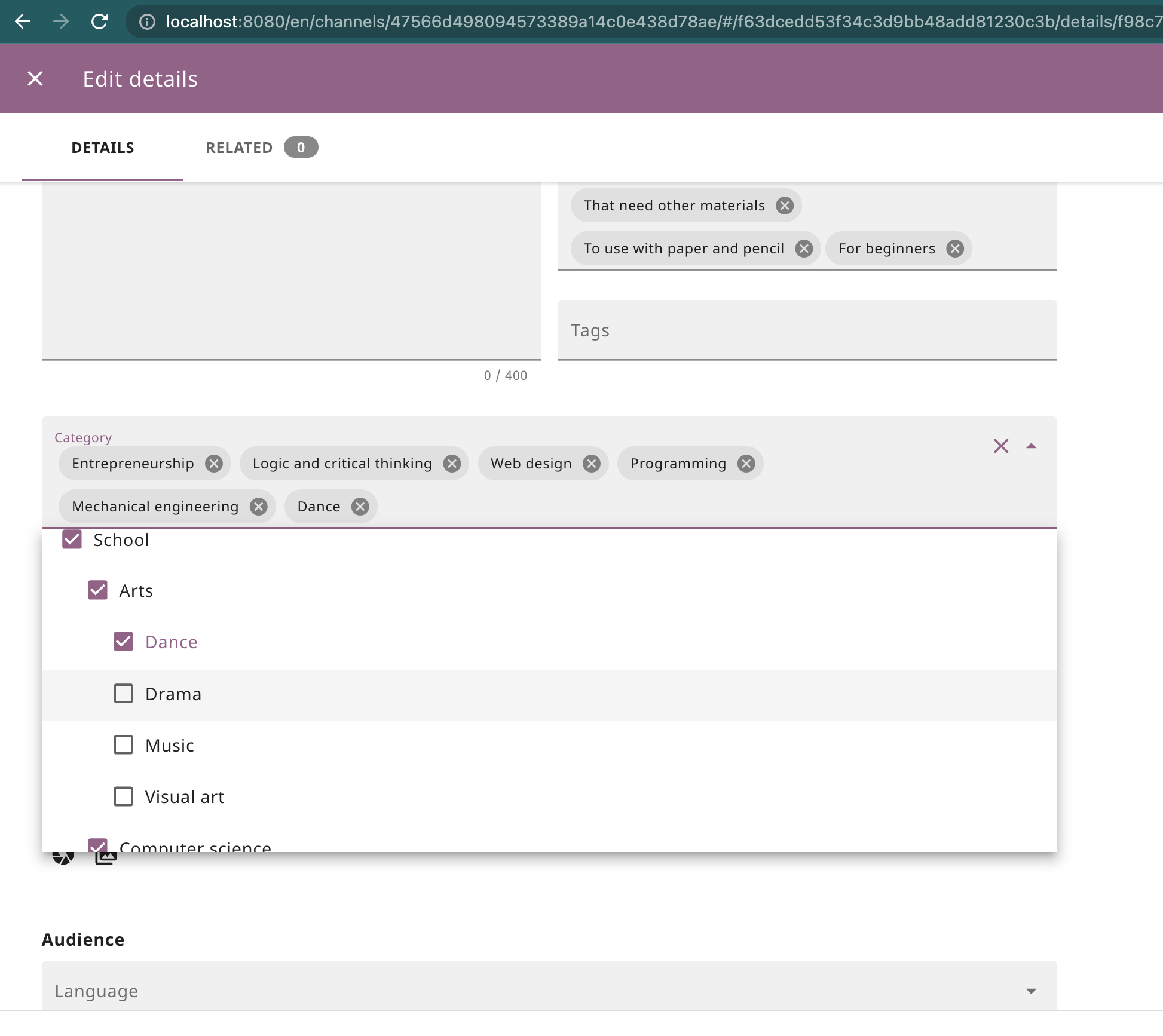Uncheck the Dance checkbox
Image resolution: width=1163 pixels, height=1036 pixels.
(124, 642)
